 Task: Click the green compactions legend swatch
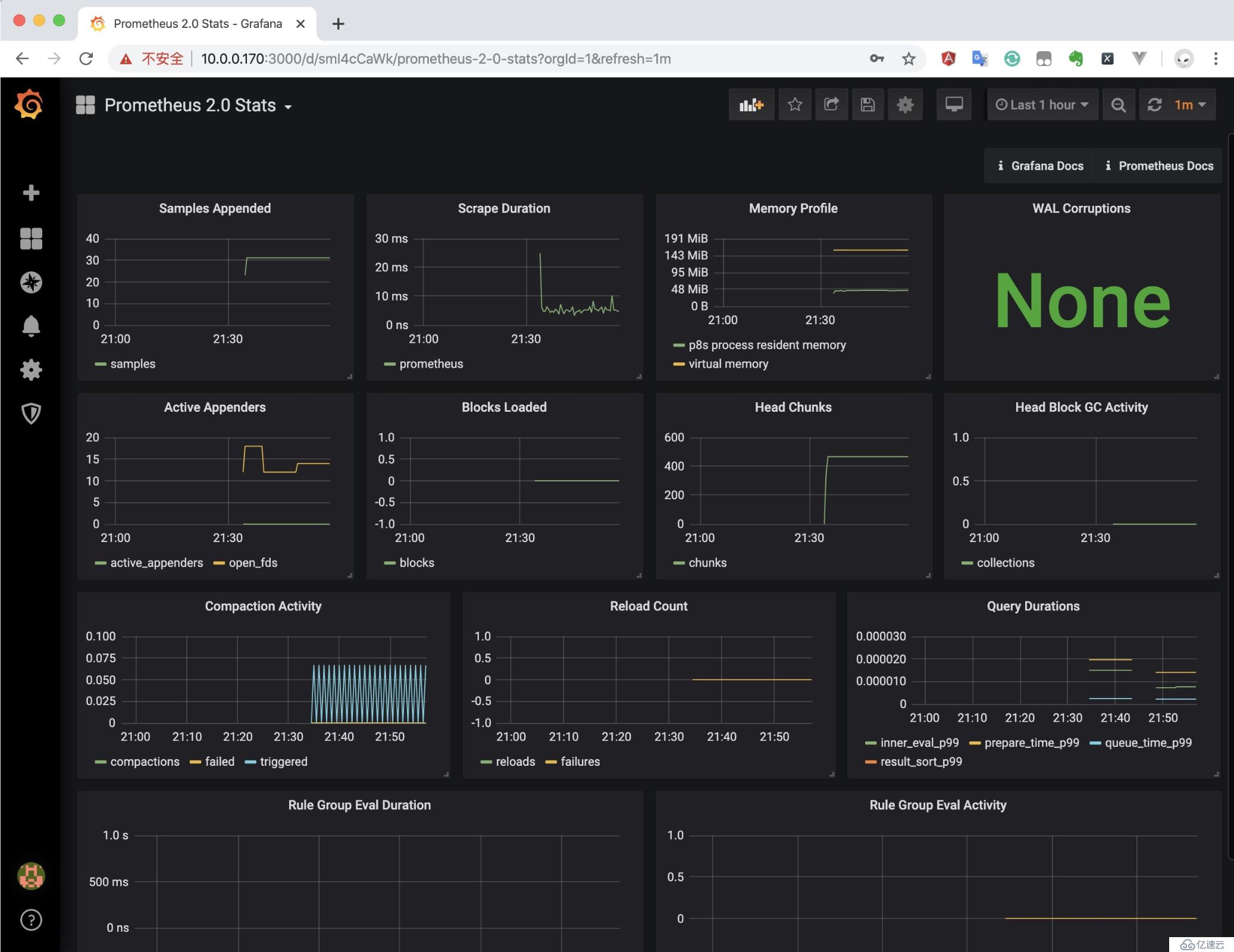pyautogui.click(x=100, y=762)
